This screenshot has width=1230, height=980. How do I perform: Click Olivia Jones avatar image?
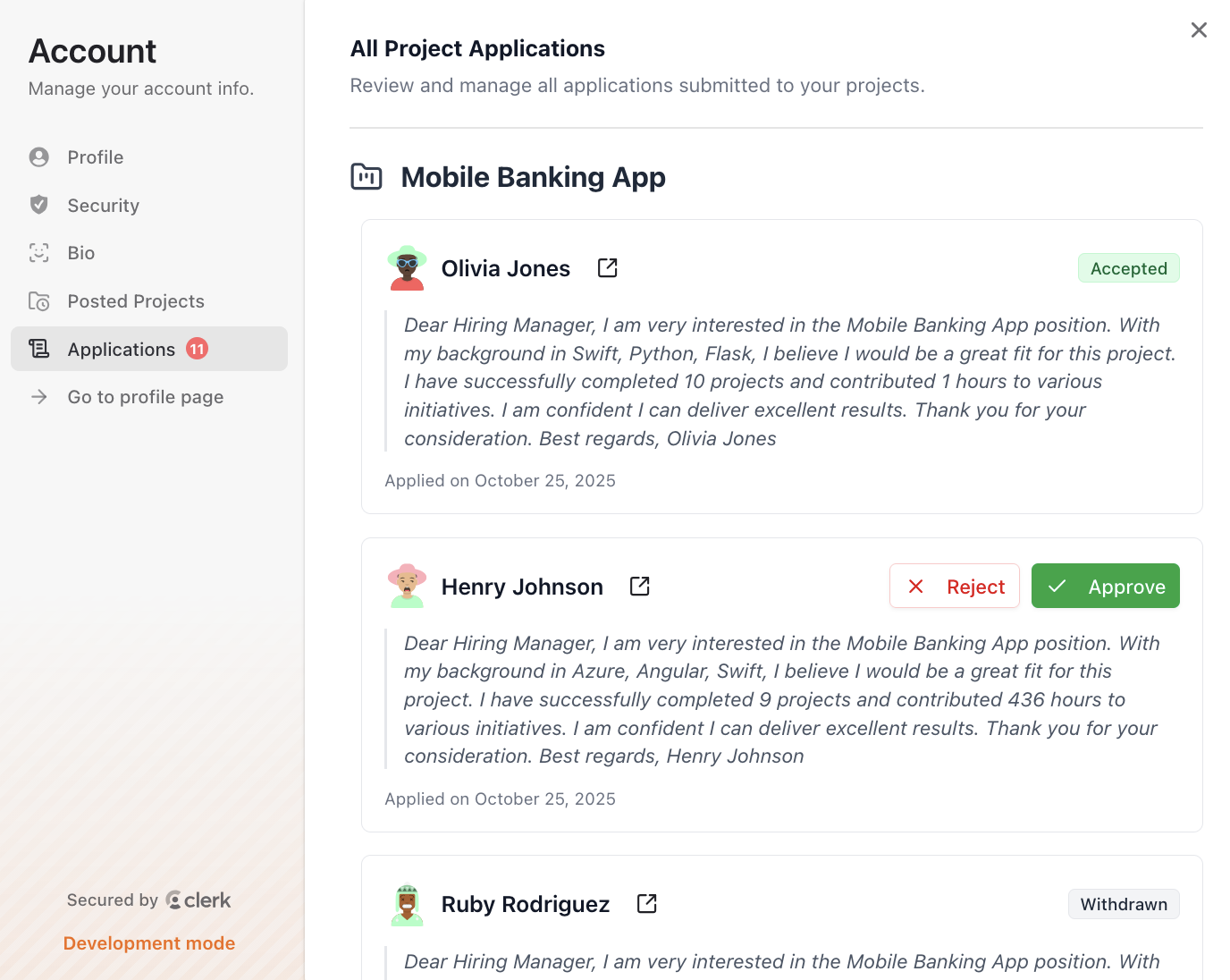pos(407,268)
